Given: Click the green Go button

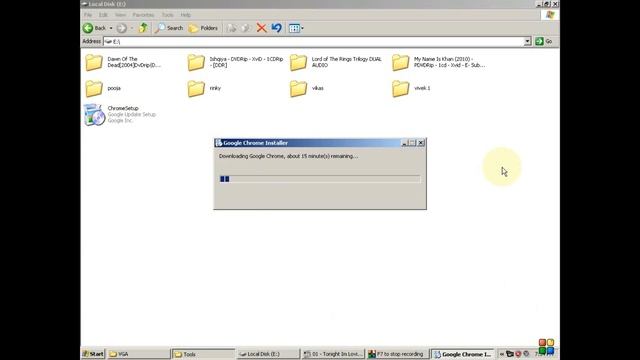Looking at the screenshot, I should 544,41.
